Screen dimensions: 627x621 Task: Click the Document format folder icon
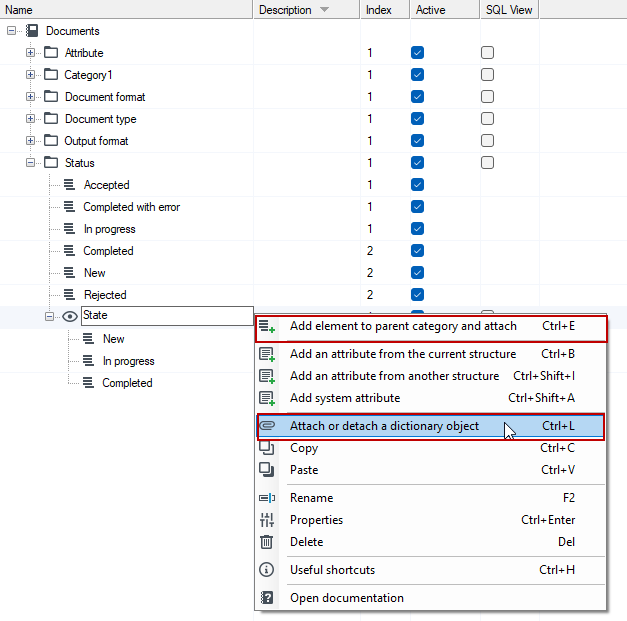coord(51,96)
